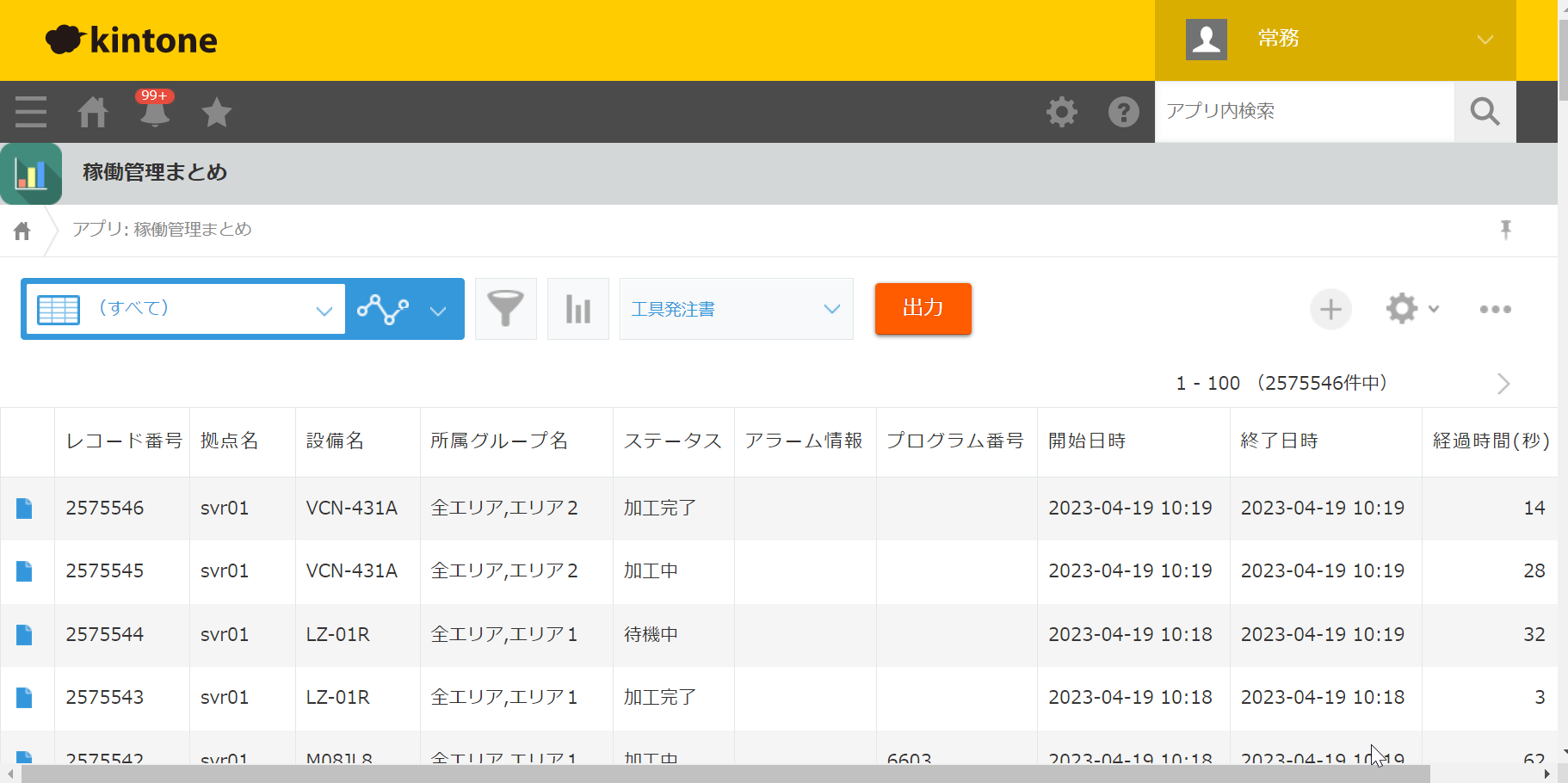
Task: Open the favorites star icon
Action: [x=217, y=112]
